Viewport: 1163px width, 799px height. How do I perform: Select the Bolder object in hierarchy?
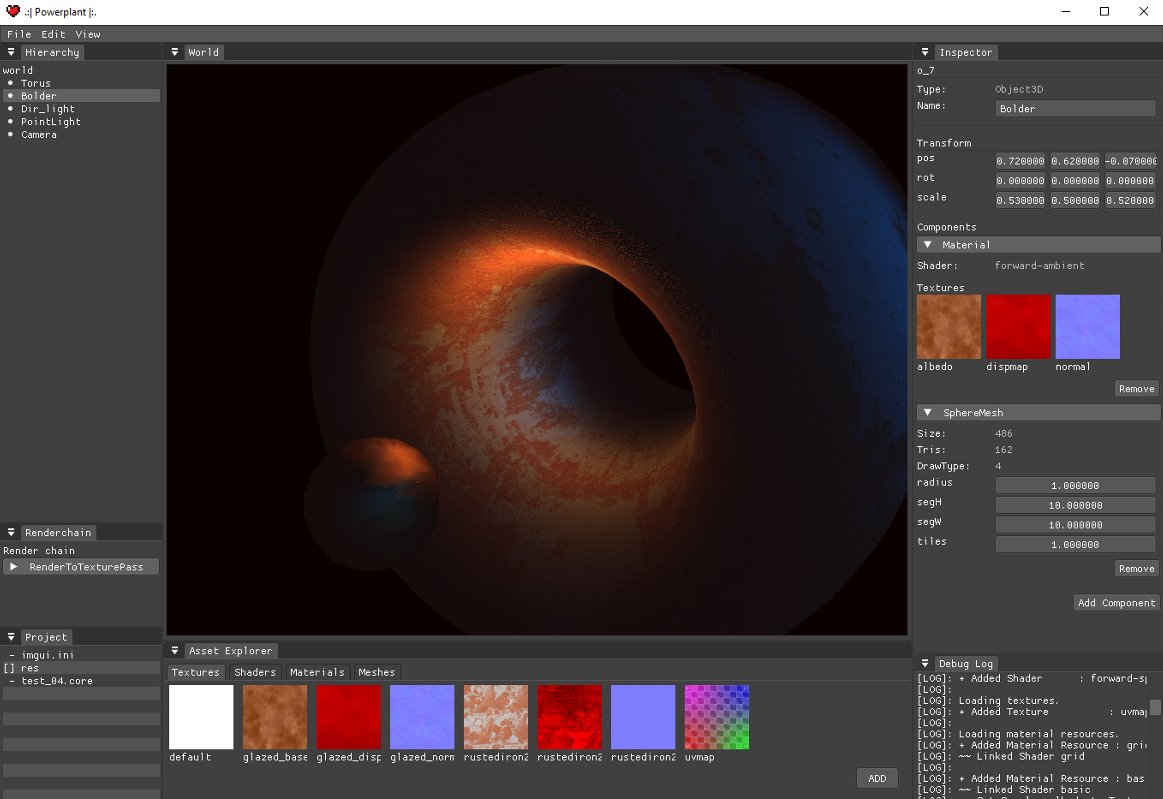click(x=81, y=96)
